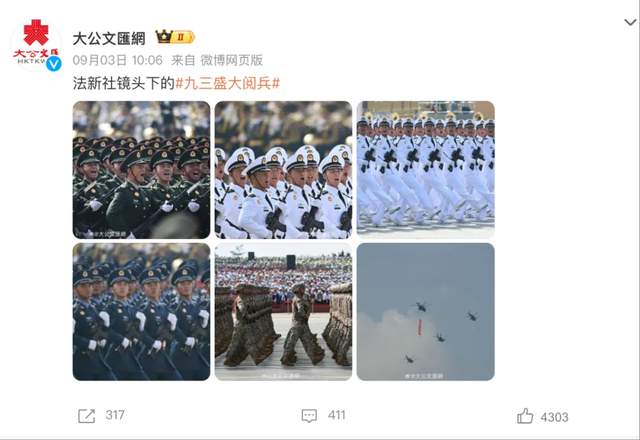Open the close-up white-uniform navy photo
640x440 pixels.
tap(283, 170)
